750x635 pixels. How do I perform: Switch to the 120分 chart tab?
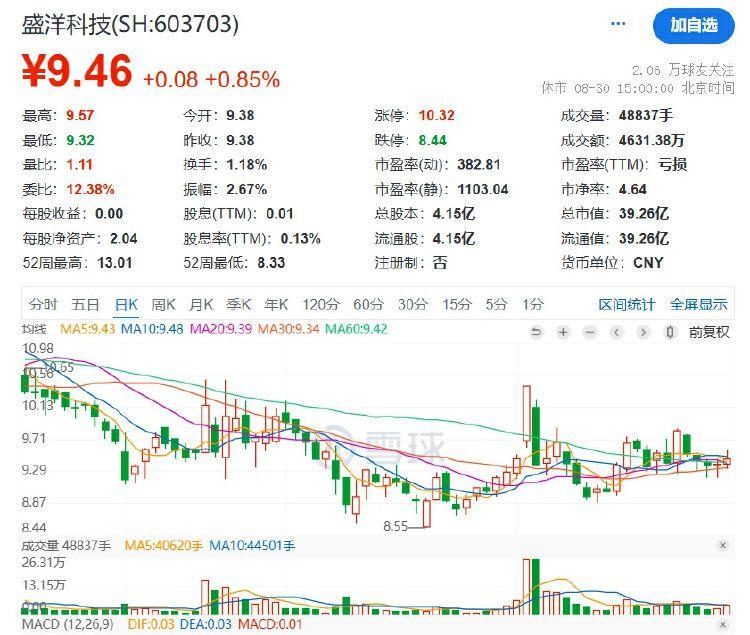321,304
